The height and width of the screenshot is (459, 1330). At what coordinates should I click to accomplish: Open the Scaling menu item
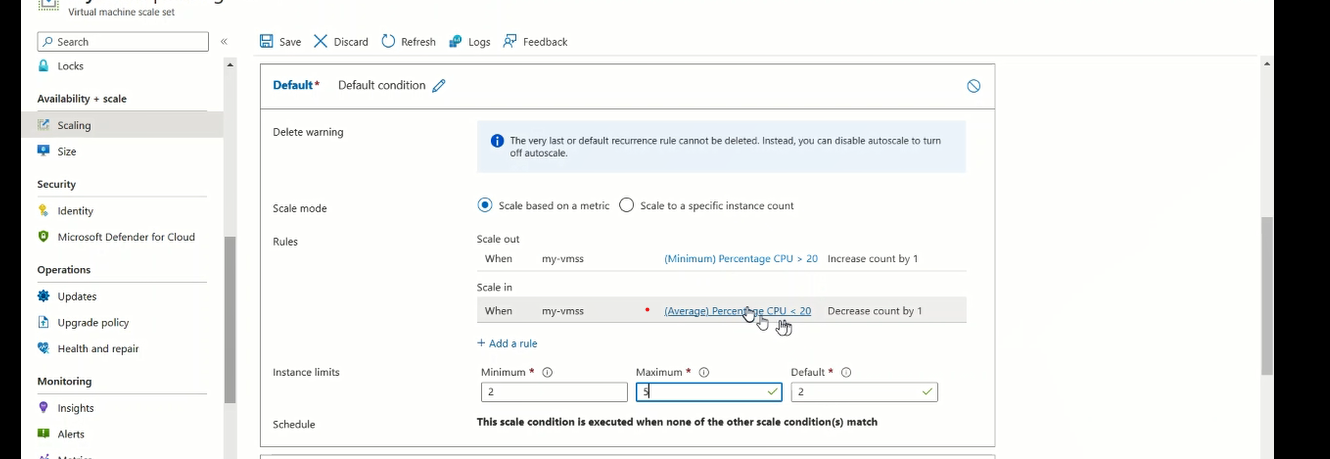74,126
